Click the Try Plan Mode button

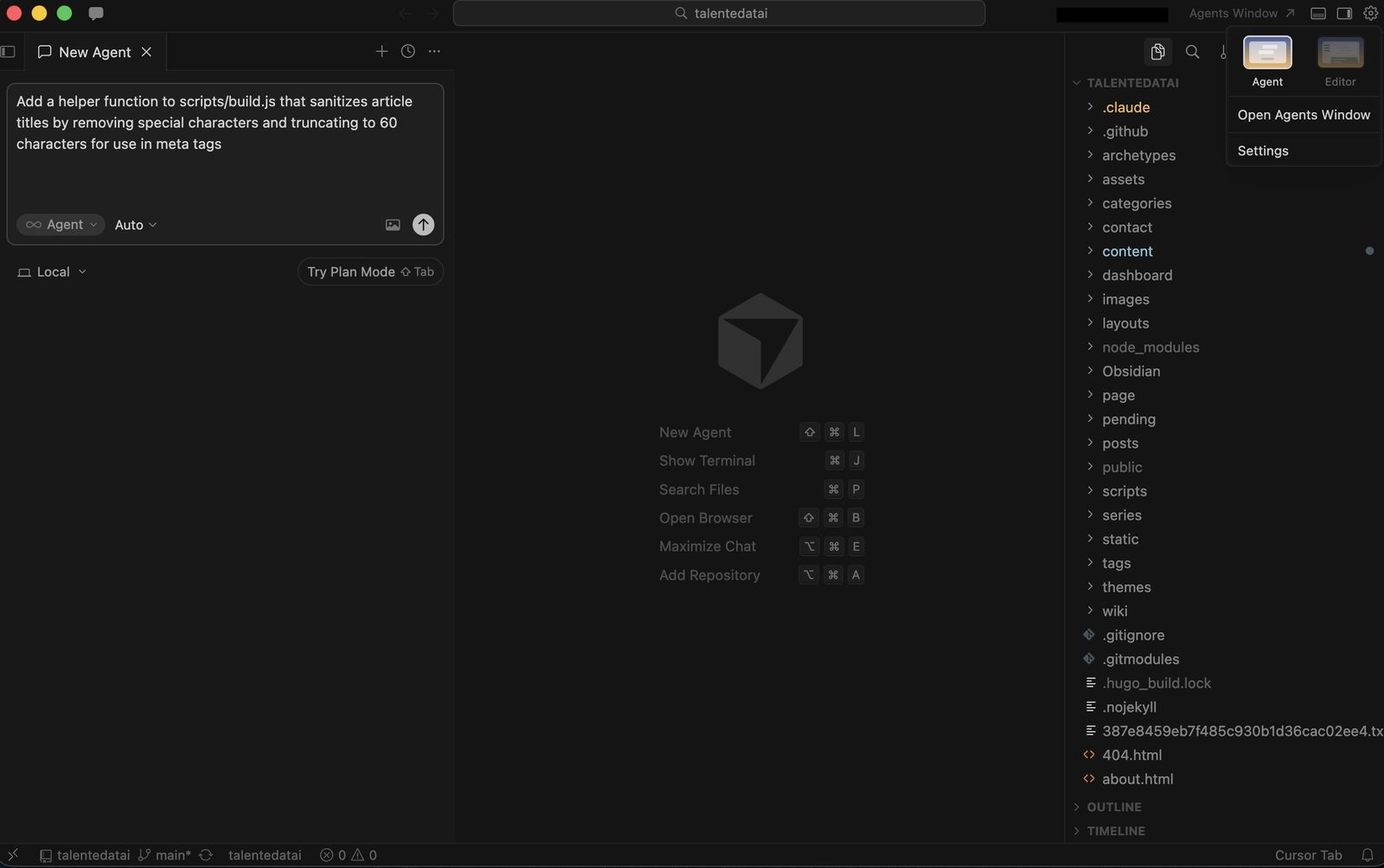click(x=370, y=271)
